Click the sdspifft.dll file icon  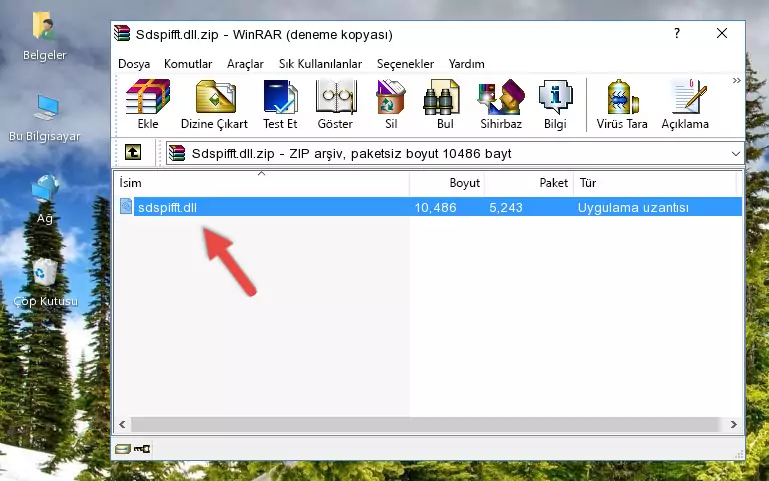[126, 206]
